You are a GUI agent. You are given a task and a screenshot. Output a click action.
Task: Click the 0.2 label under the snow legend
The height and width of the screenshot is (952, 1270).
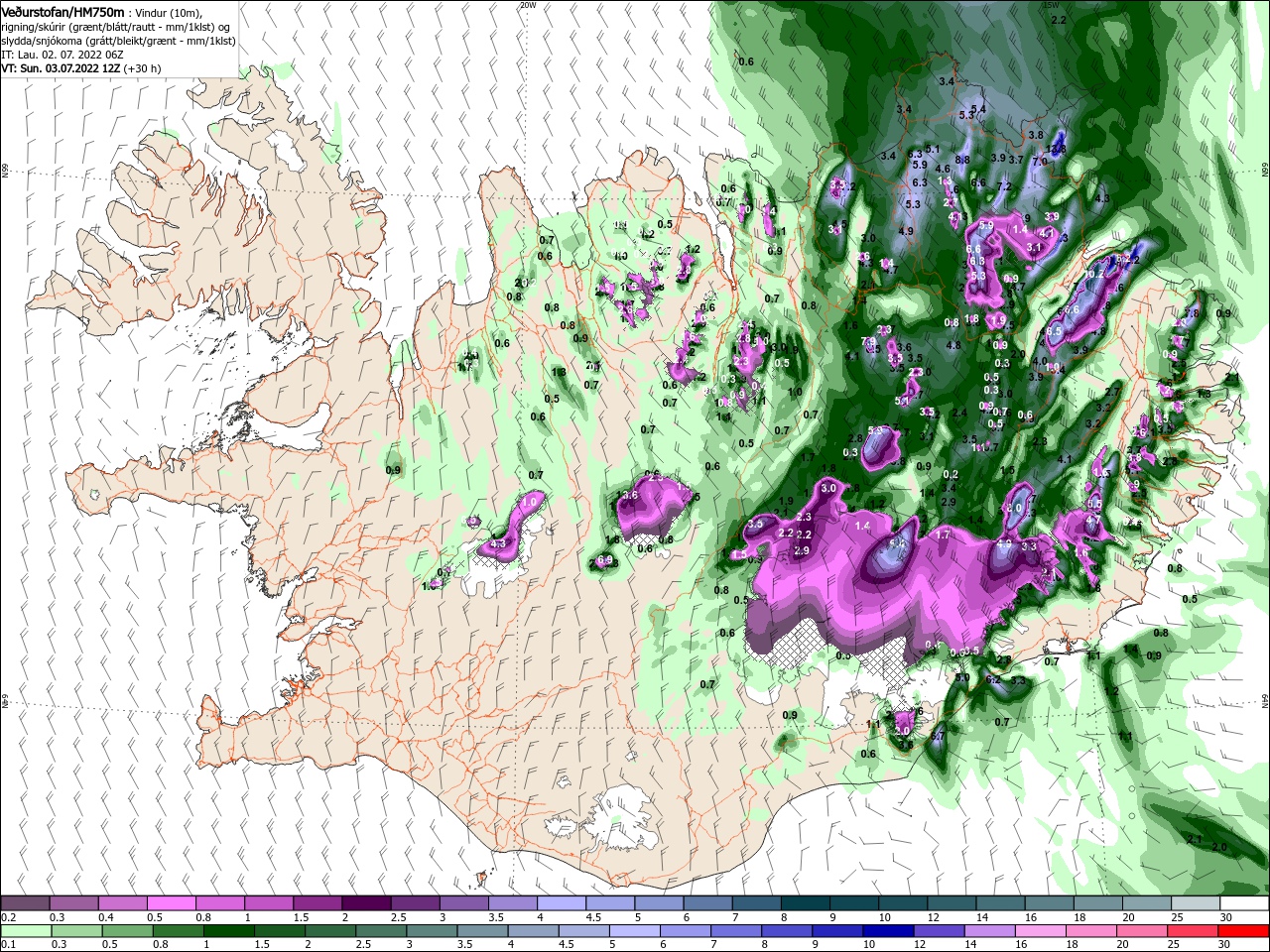pos(9,917)
